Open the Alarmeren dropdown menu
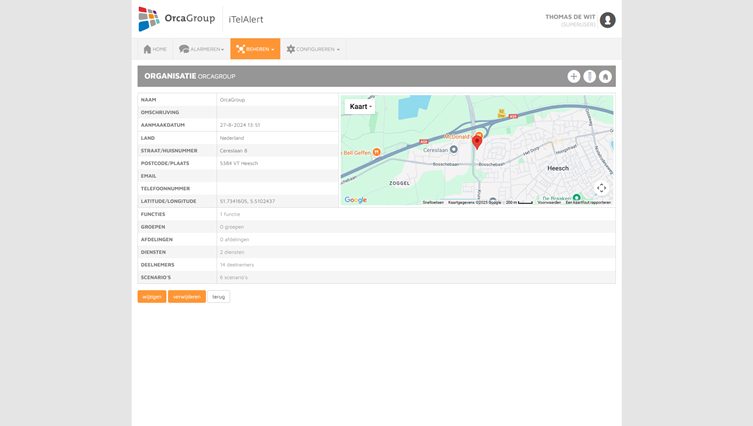The width and height of the screenshot is (753, 426). pos(201,49)
